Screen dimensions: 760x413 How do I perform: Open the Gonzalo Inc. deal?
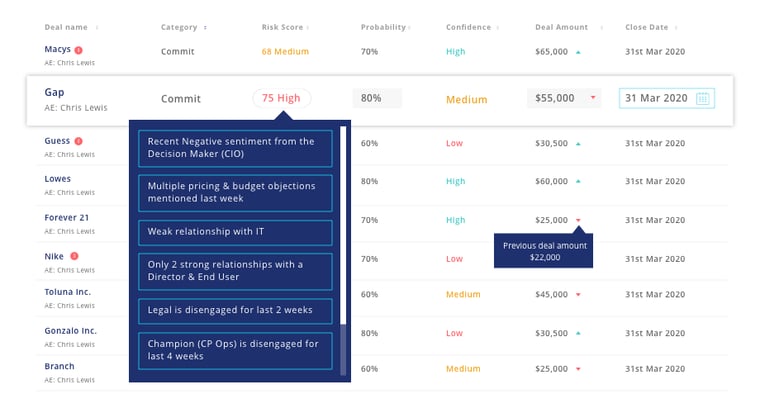[70, 331]
